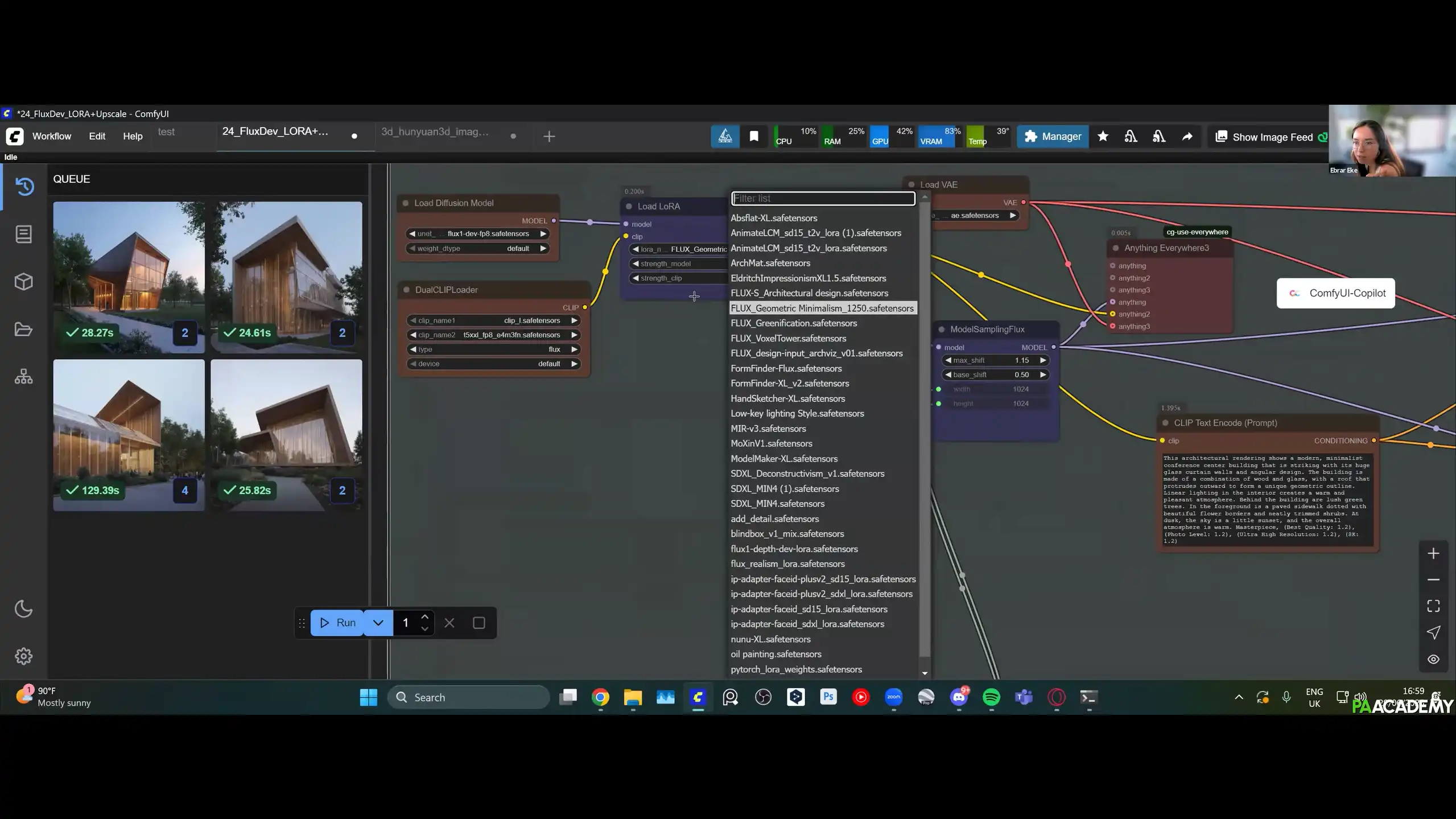Open the Help menu
The width and height of the screenshot is (1456, 819).
pos(133,137)
